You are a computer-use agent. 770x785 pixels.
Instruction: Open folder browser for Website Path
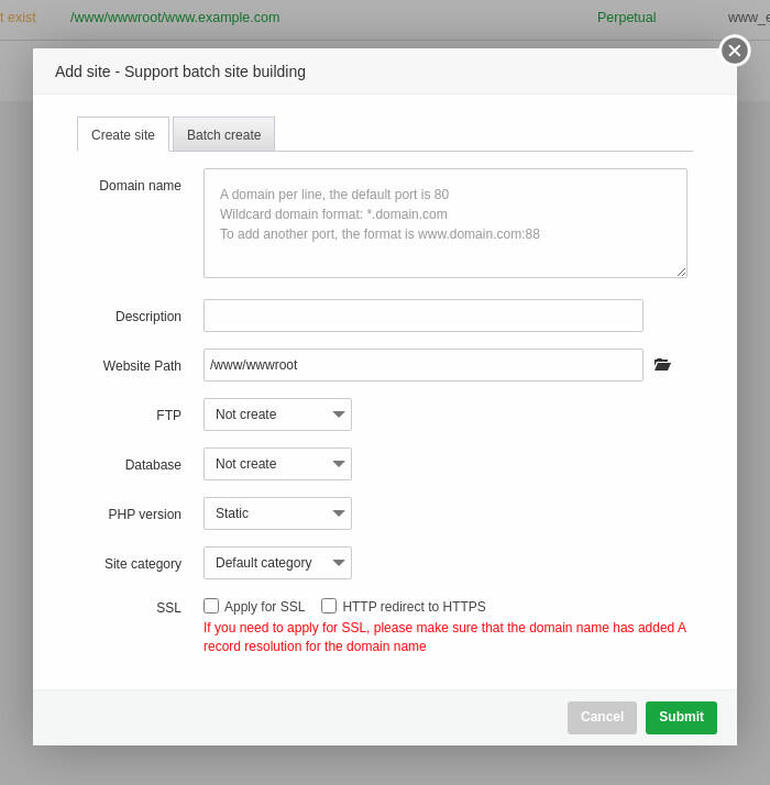pos(662,364)
